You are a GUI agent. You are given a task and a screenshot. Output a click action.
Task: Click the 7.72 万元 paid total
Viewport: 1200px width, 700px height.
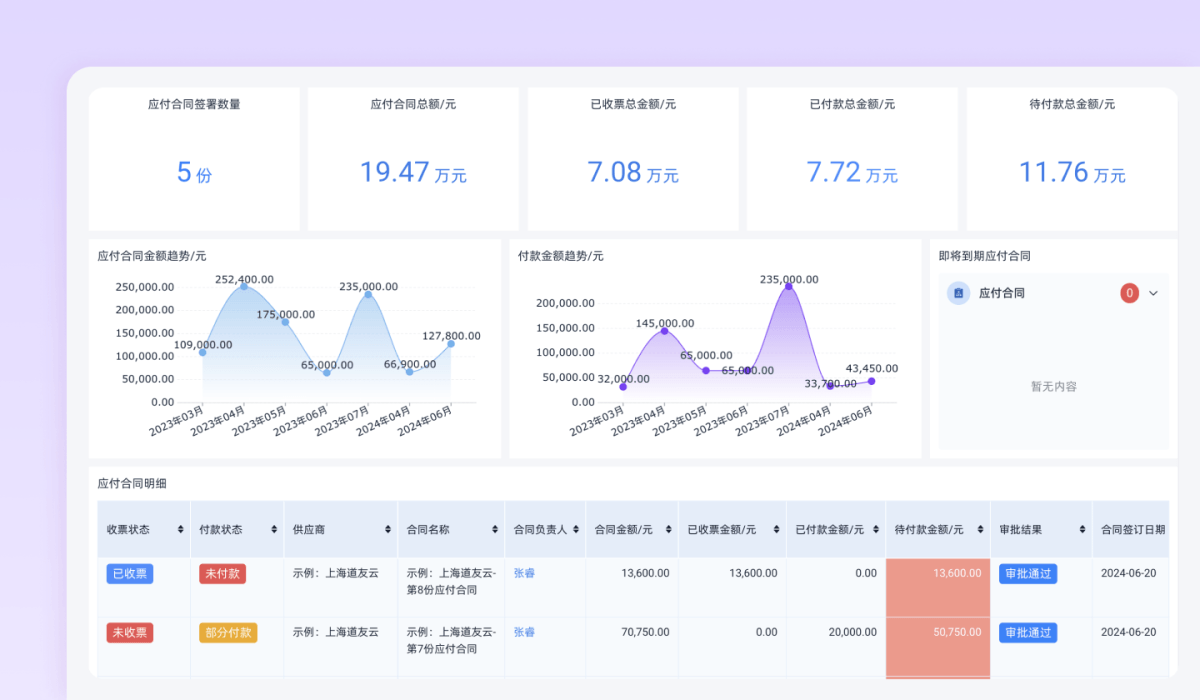click(x=852, y=173)
